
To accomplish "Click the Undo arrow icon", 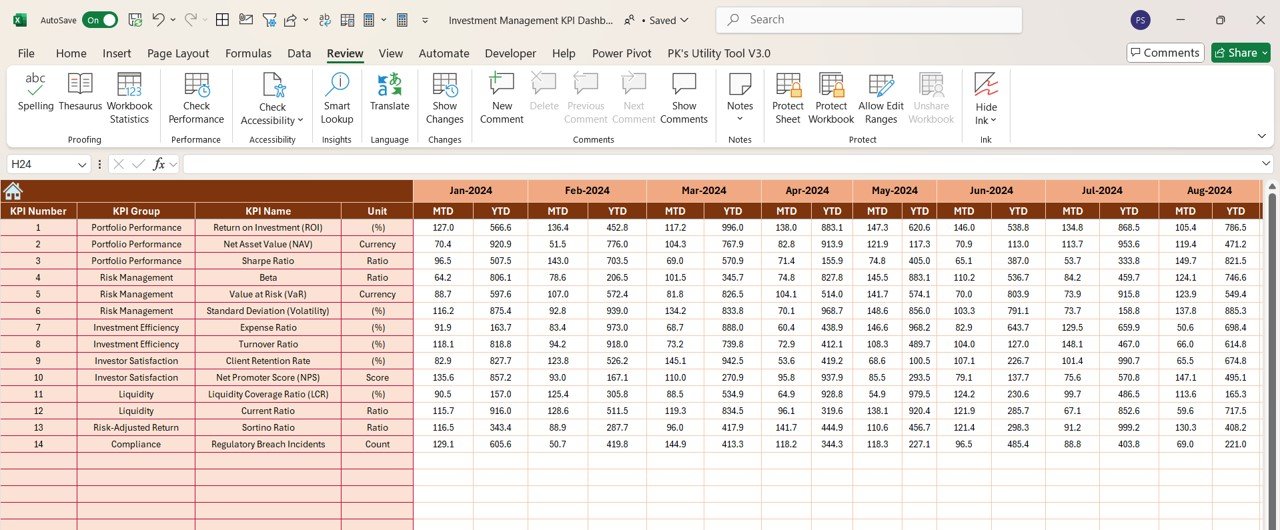I will tap(158, 20).
